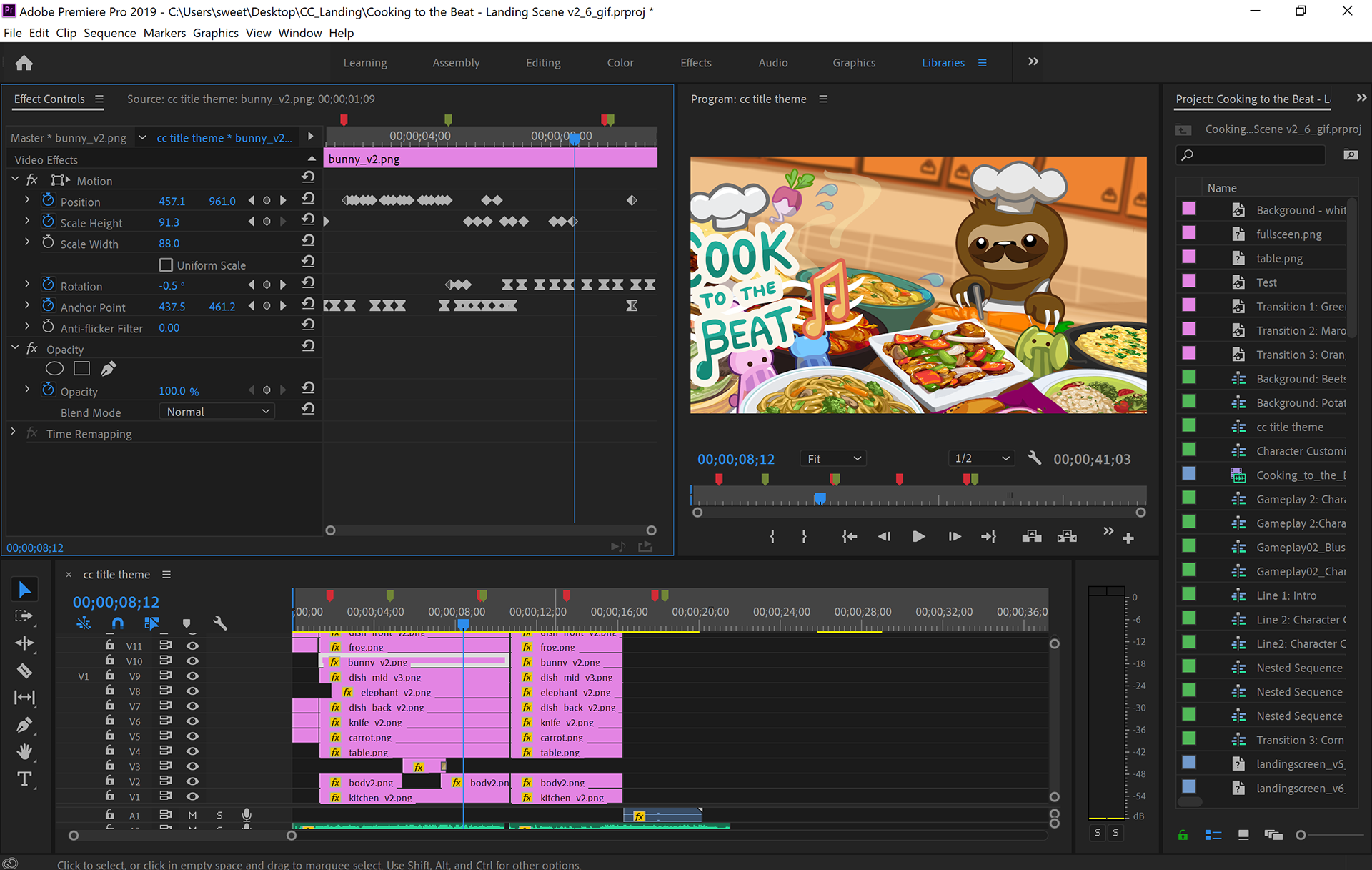
Task: Open playback resolution 1/2 dropdown
Action: [983, 458]
